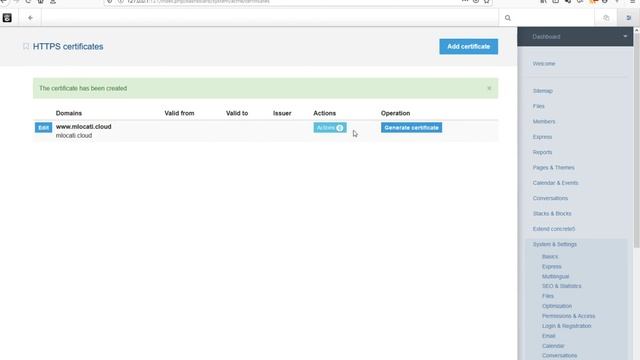Click the Add certificate button

coord(469,47)
